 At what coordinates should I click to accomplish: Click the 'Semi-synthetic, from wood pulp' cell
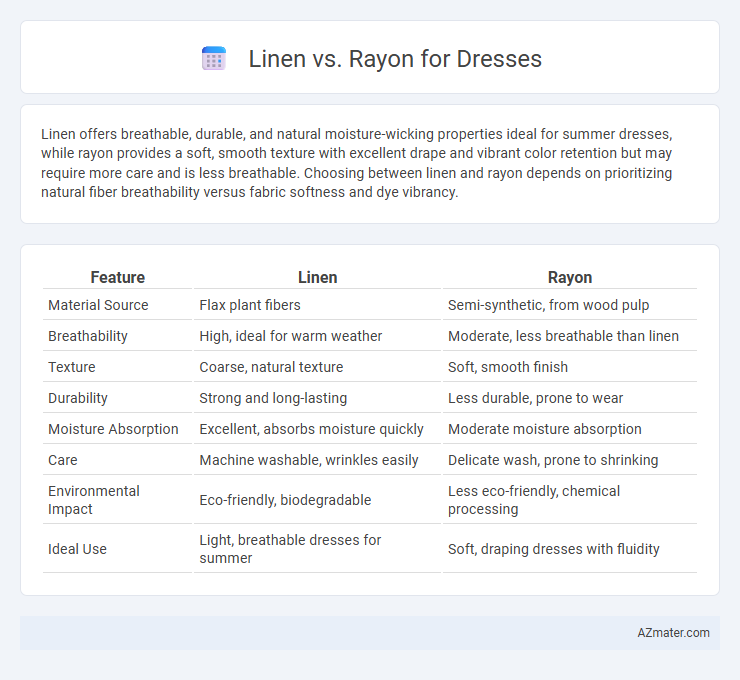[x=548, y=305]
